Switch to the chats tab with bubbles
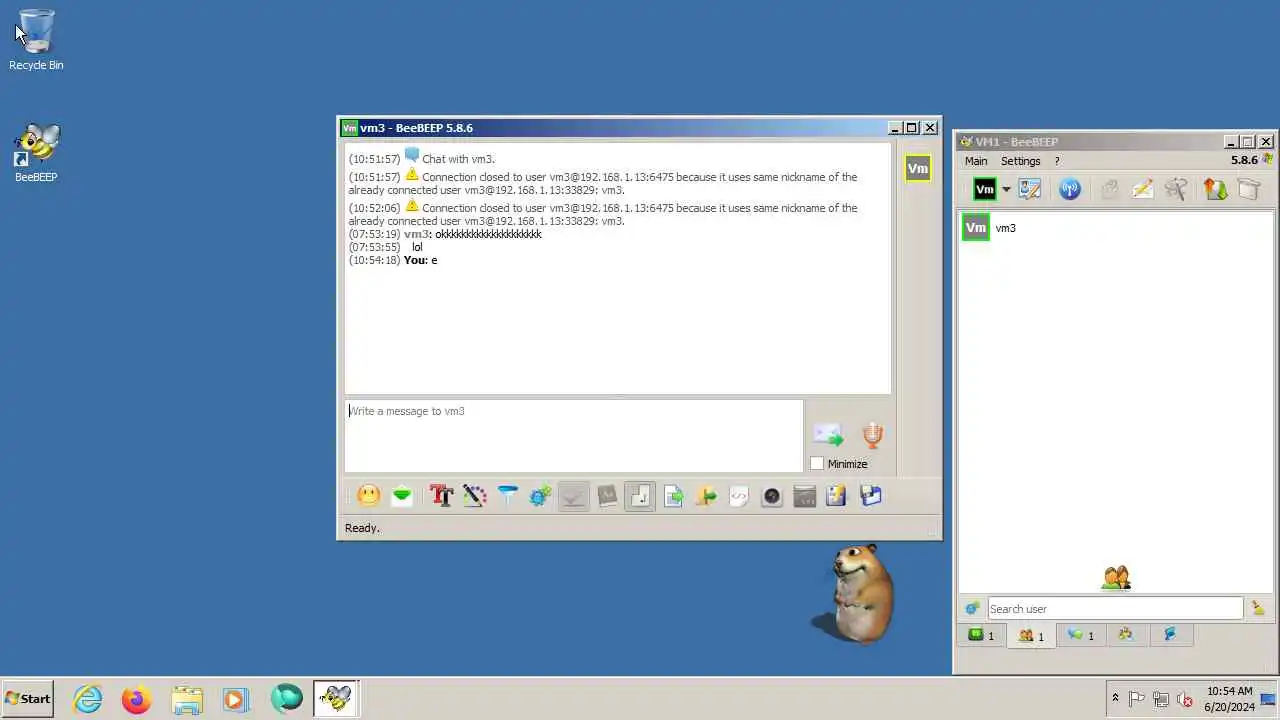The height and width of the screenshot is (720, 1280). tap(1081, 635)
